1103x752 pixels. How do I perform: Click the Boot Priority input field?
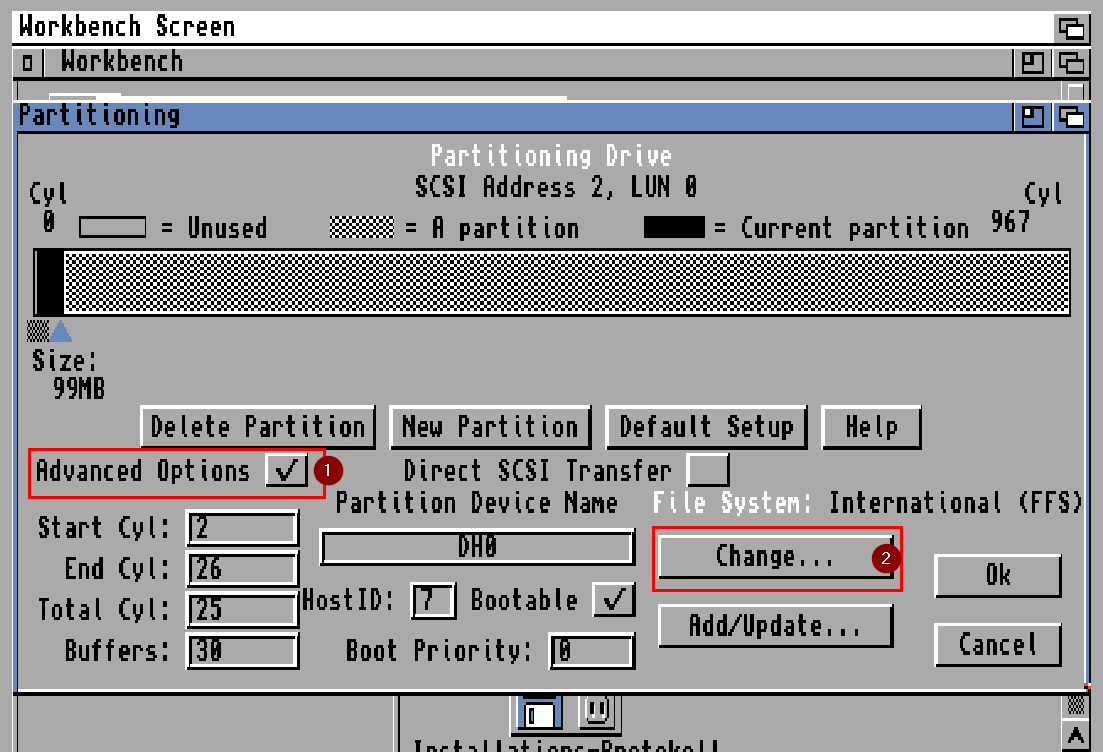pyautogui.click(x=592, y=651)
